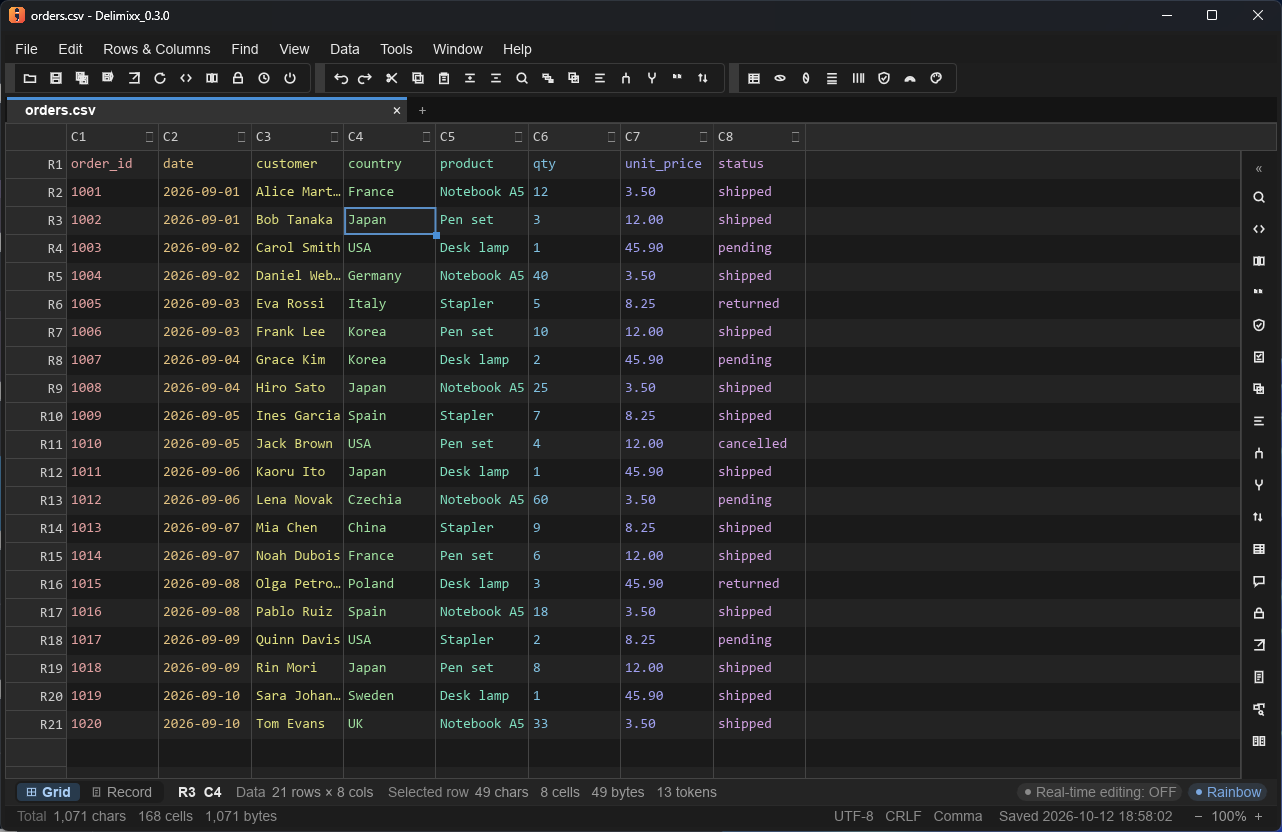Click the clock icon in the toolbar
This screenshot has height=832, width=1282.
(x=264, y=78)
